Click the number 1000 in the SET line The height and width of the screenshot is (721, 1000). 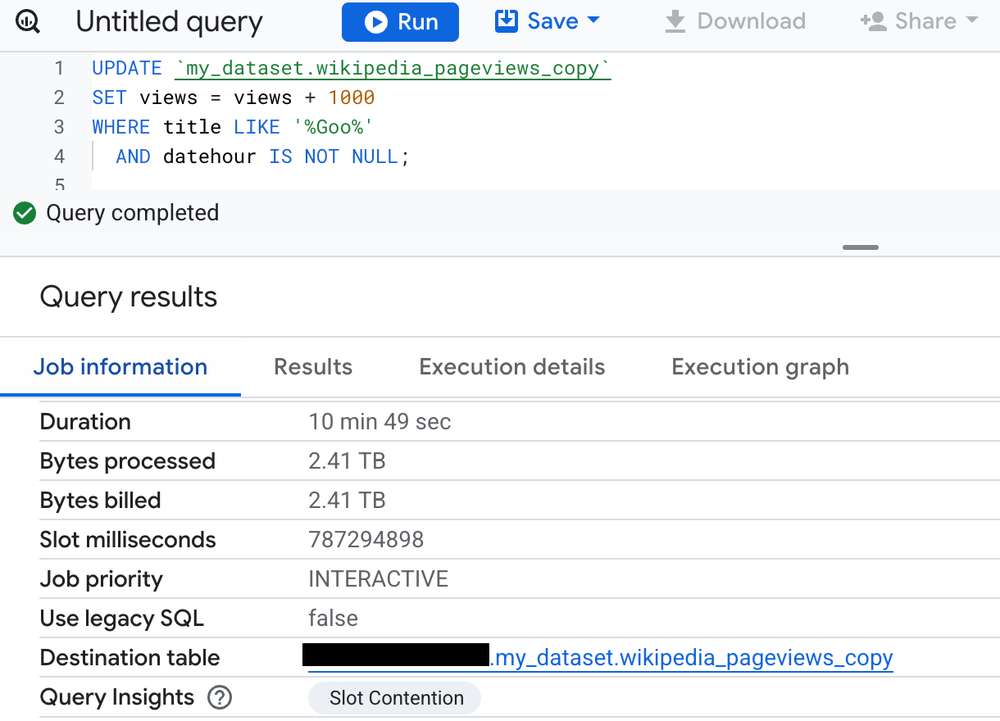tap(351, 98)
